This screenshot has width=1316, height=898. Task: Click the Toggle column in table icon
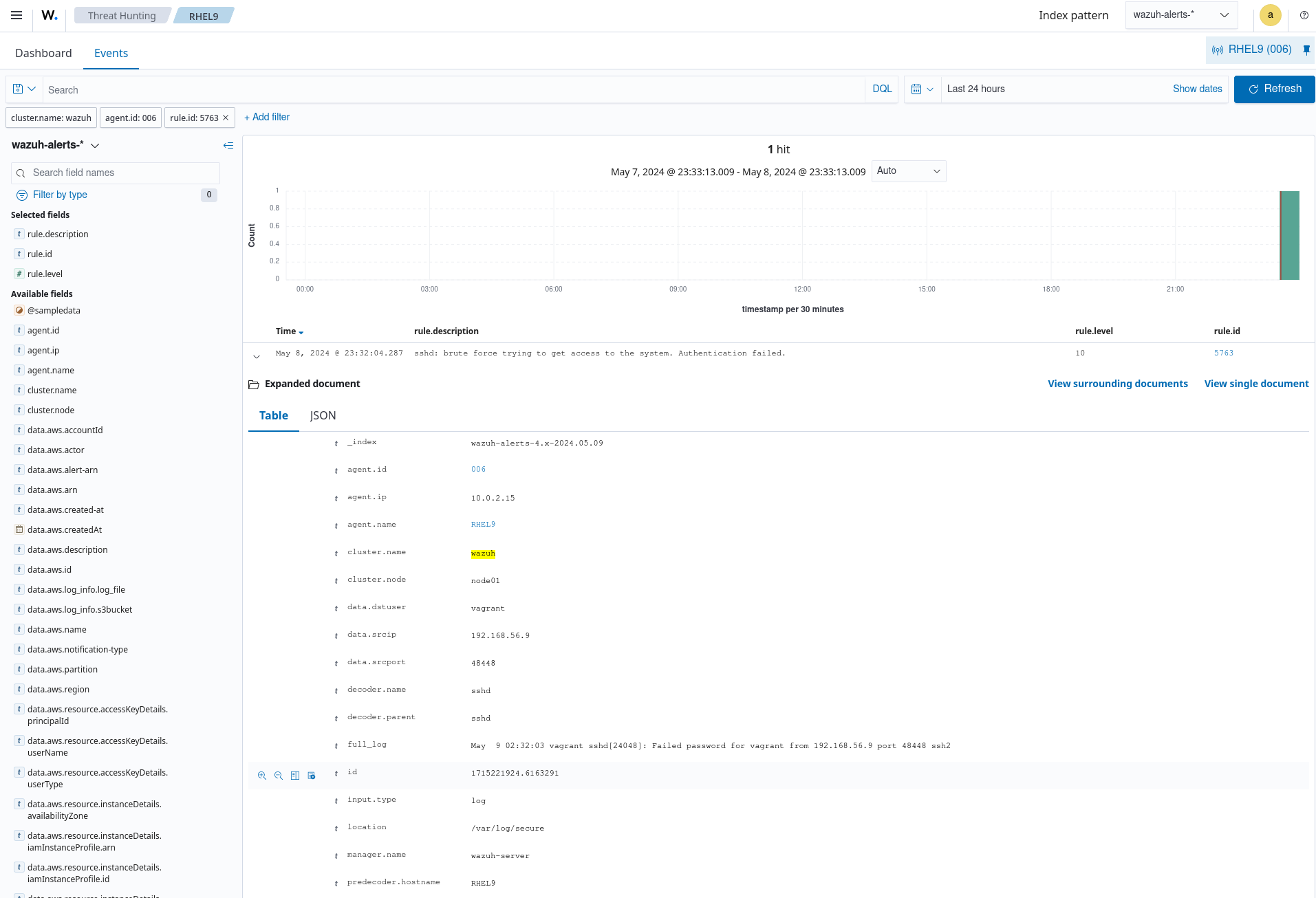[295, 775]
